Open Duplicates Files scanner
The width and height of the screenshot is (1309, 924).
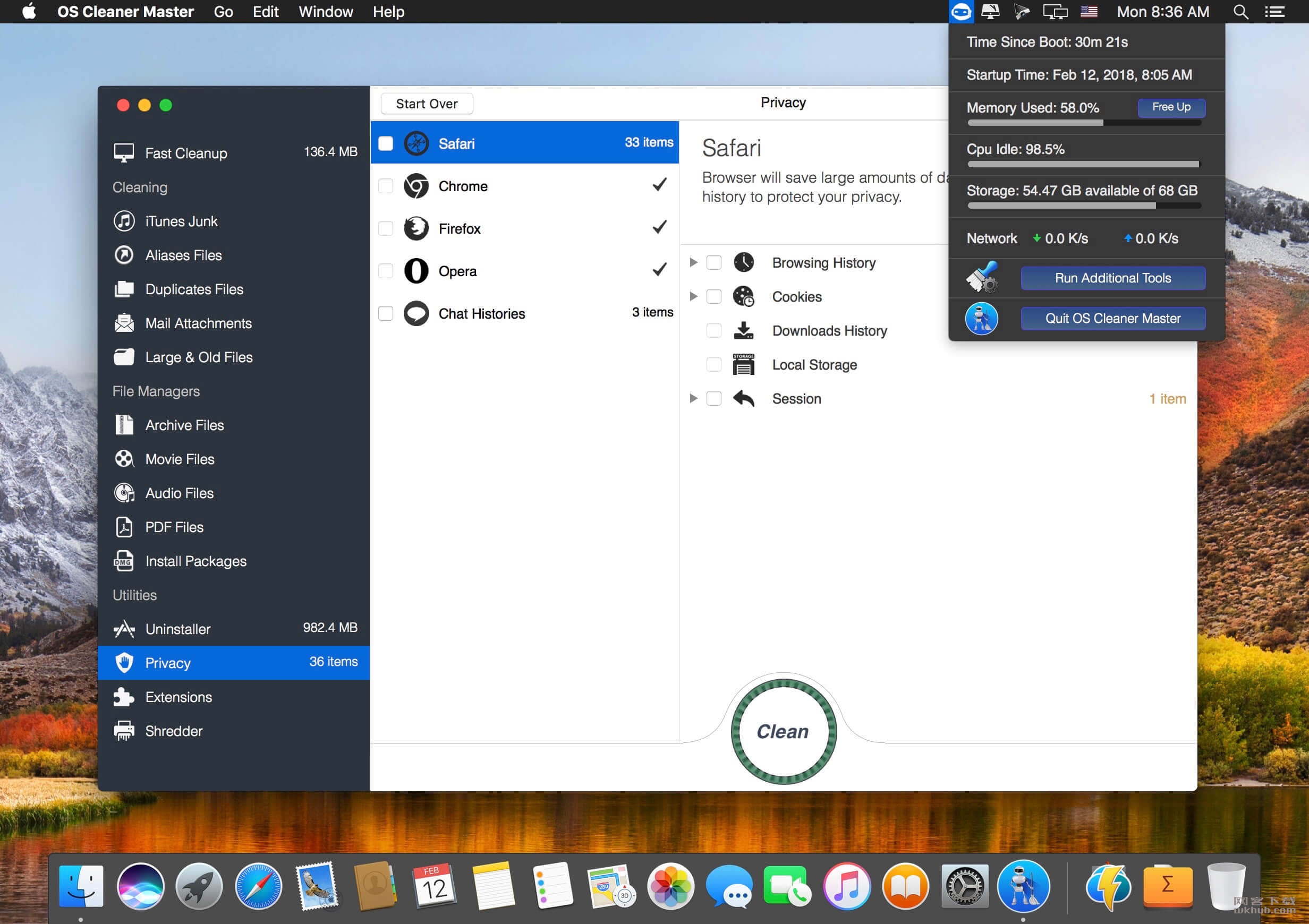pos(234,289)
